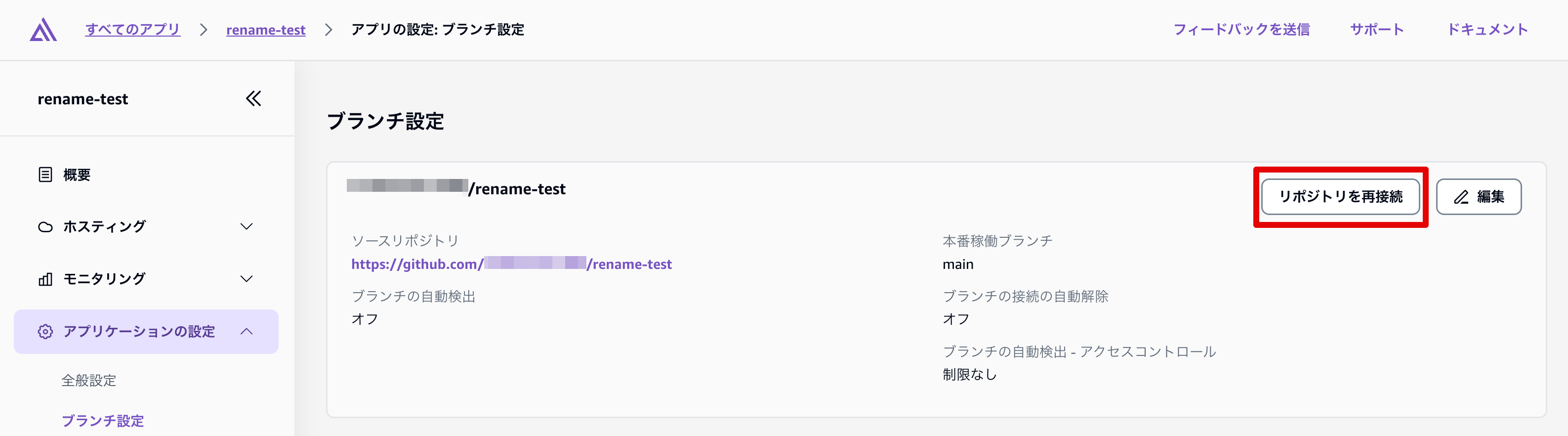Click the モニタリング bar chart icon

pos(45,279)
